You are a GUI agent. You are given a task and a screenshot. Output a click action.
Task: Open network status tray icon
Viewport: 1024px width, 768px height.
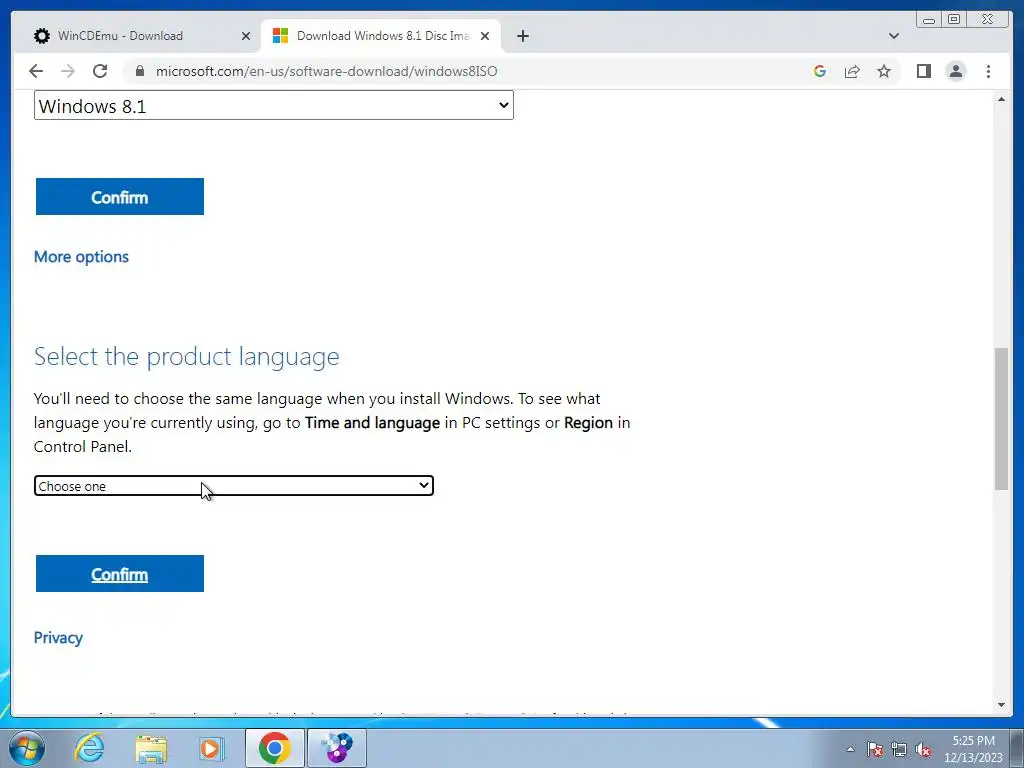(x=899, y=749)
